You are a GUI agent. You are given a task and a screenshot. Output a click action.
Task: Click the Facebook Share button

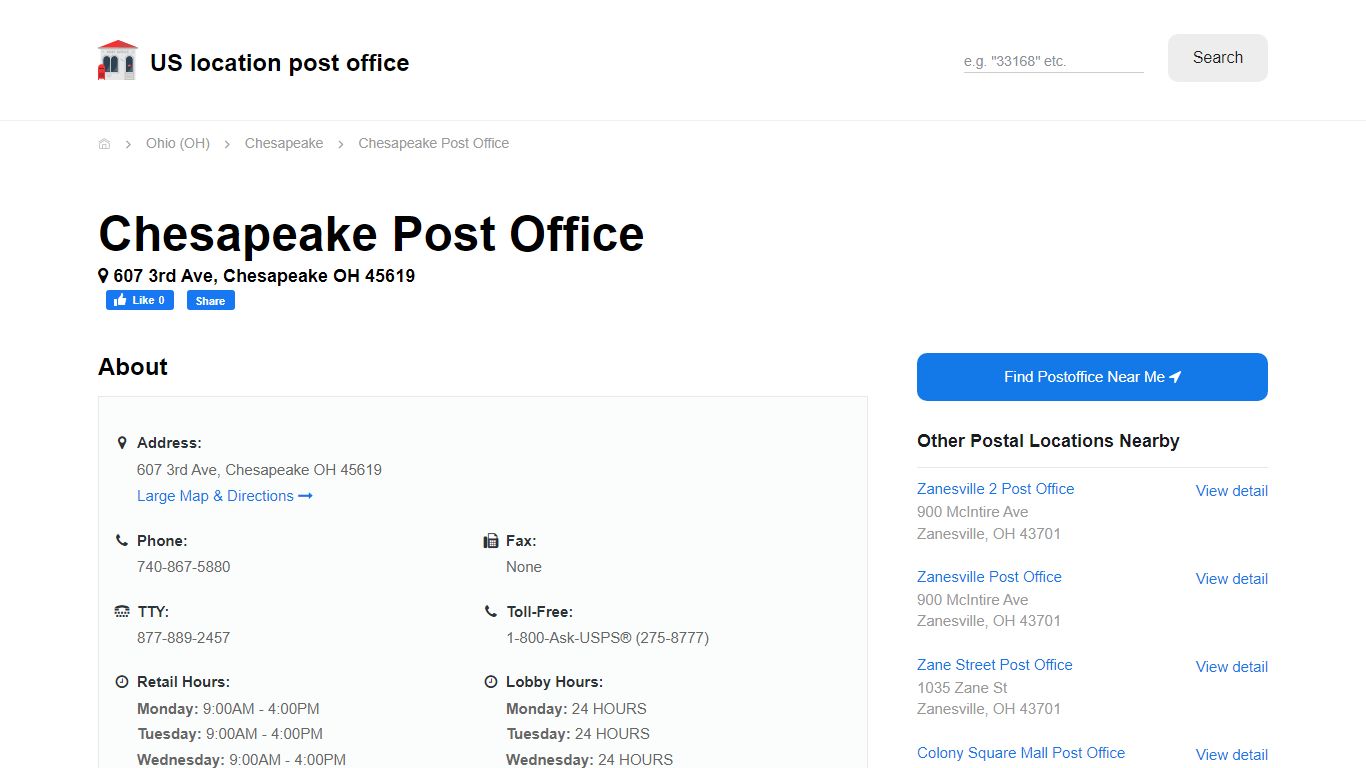[211, 300]
